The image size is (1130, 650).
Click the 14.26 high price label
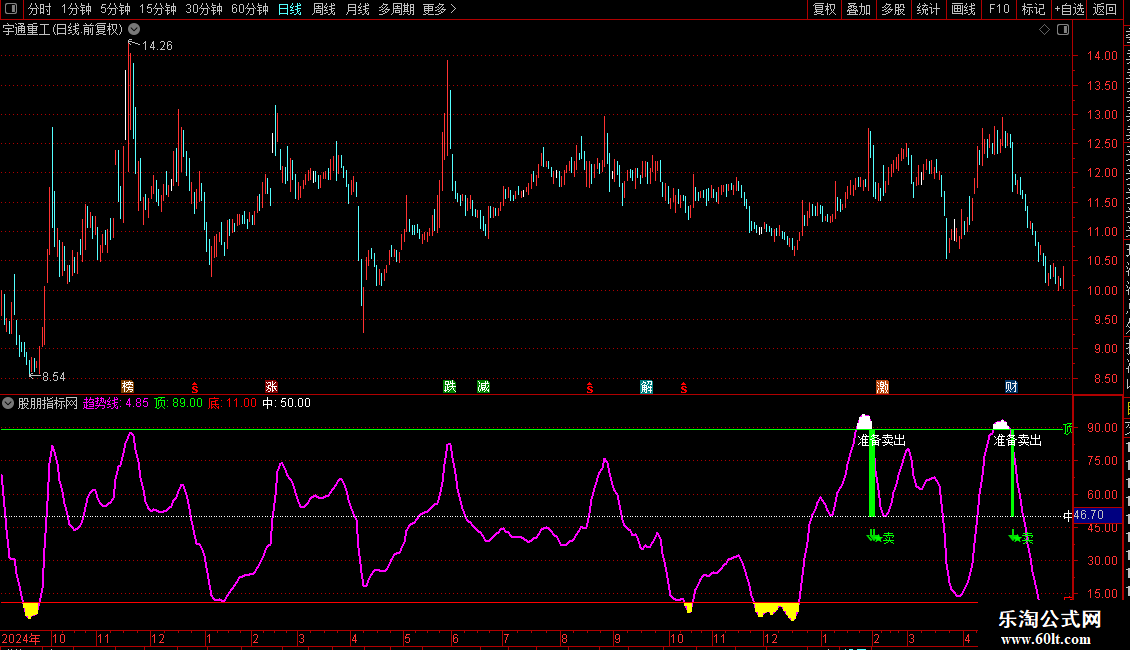click(157, 46)
